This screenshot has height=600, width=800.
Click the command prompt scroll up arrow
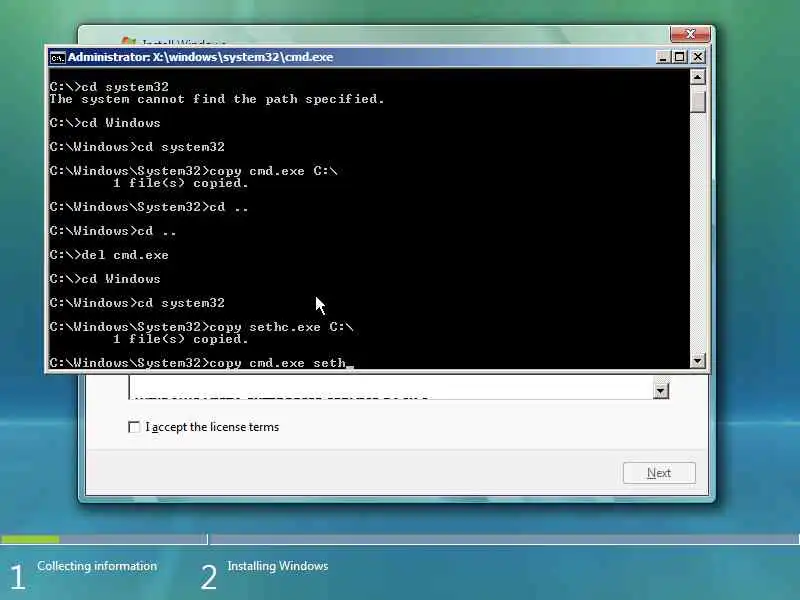pyautogui.click(x=697, y=78)
